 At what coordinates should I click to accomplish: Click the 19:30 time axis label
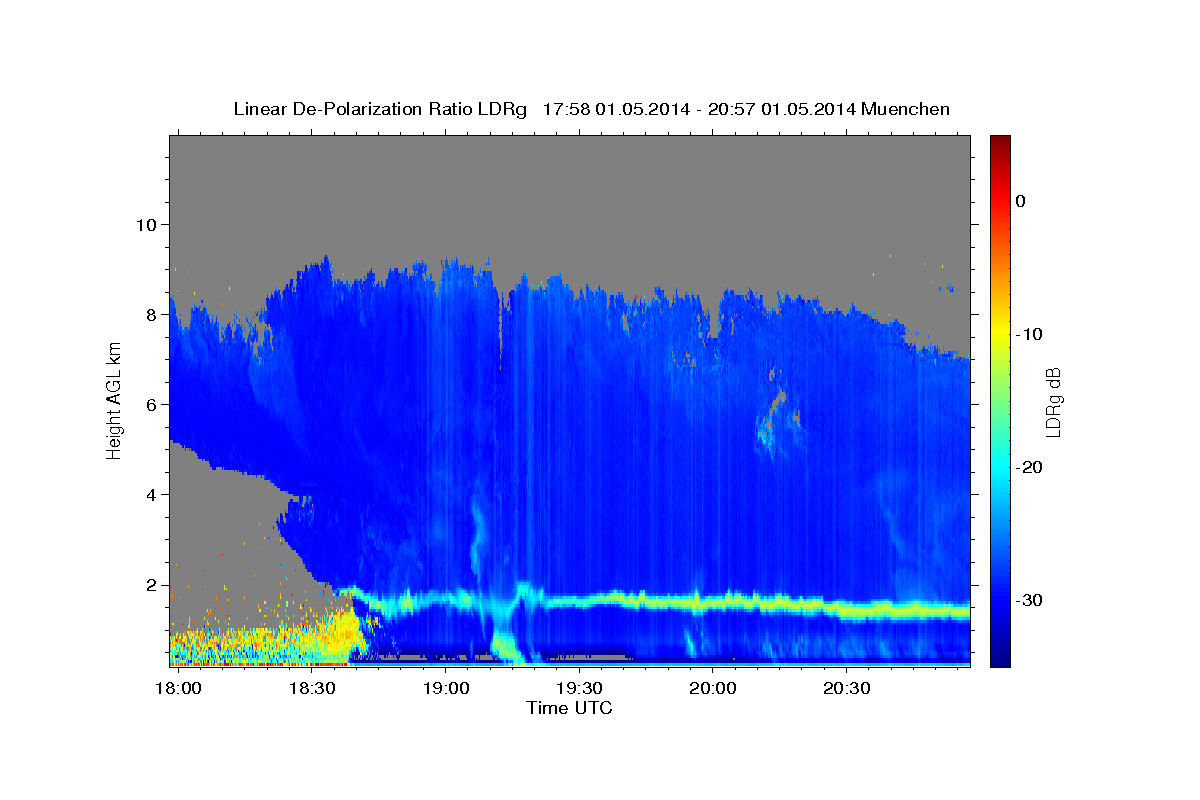coord(579,690)
